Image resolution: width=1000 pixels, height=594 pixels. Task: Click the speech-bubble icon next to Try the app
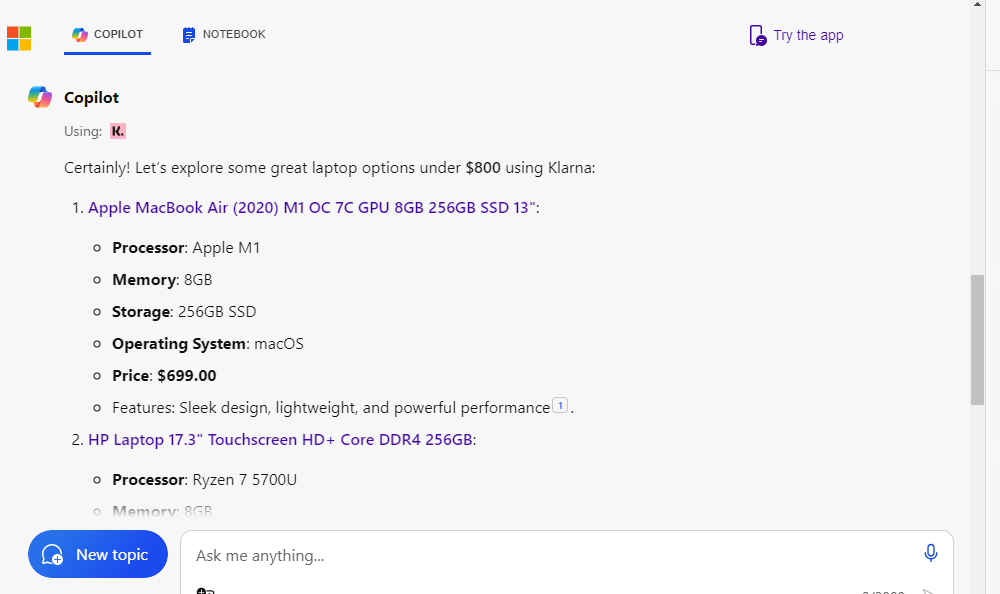757,35
